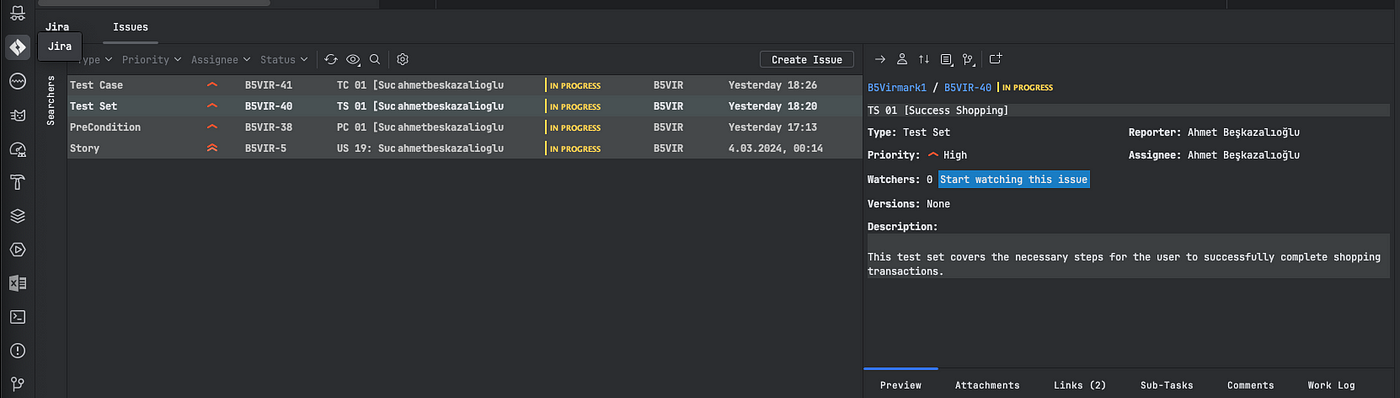1400x398 pixels.
Task: Click the transition issue arrow icon
Action: [880, 60]
